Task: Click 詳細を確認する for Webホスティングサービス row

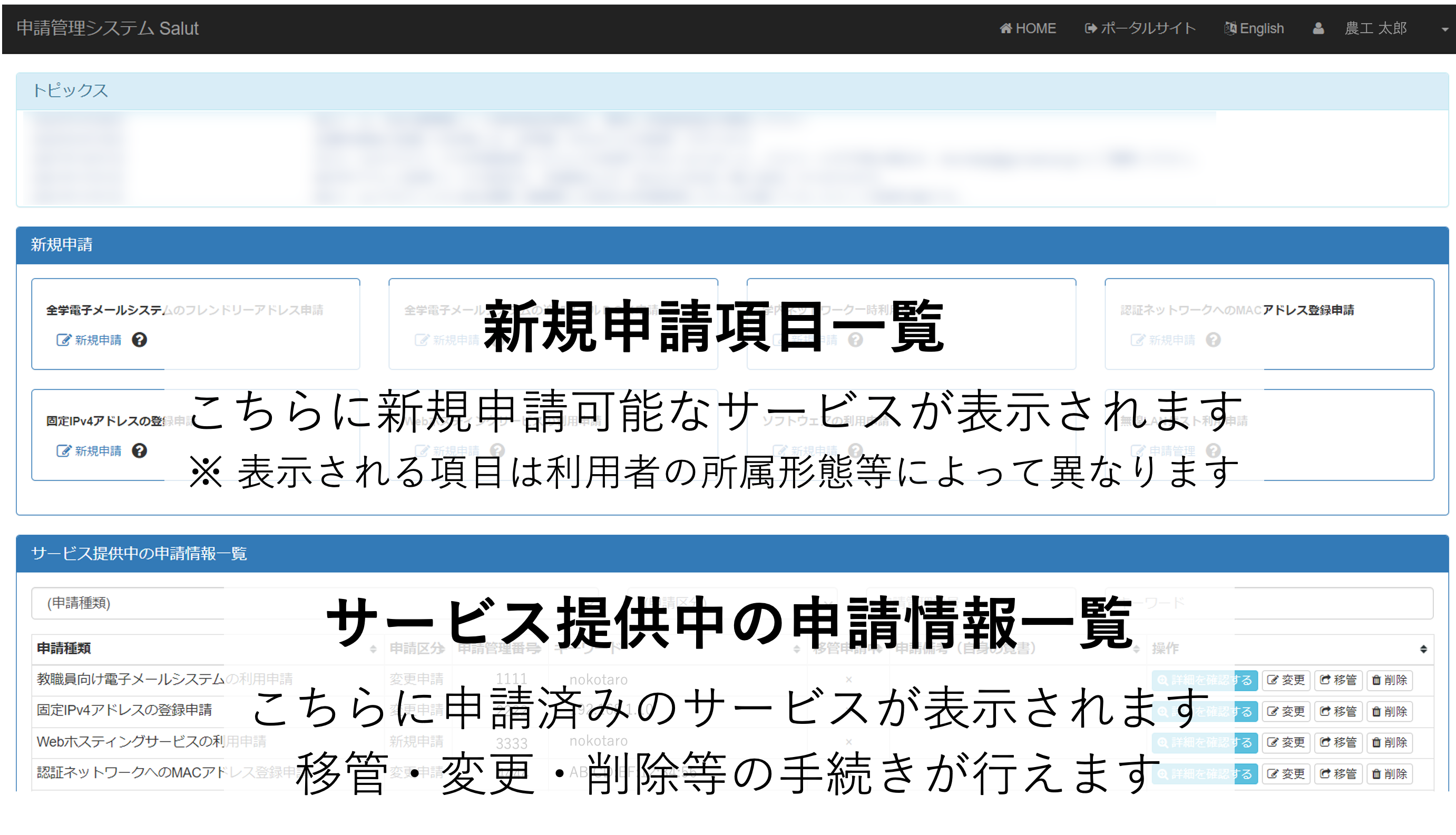Action: click(1205, 743)
